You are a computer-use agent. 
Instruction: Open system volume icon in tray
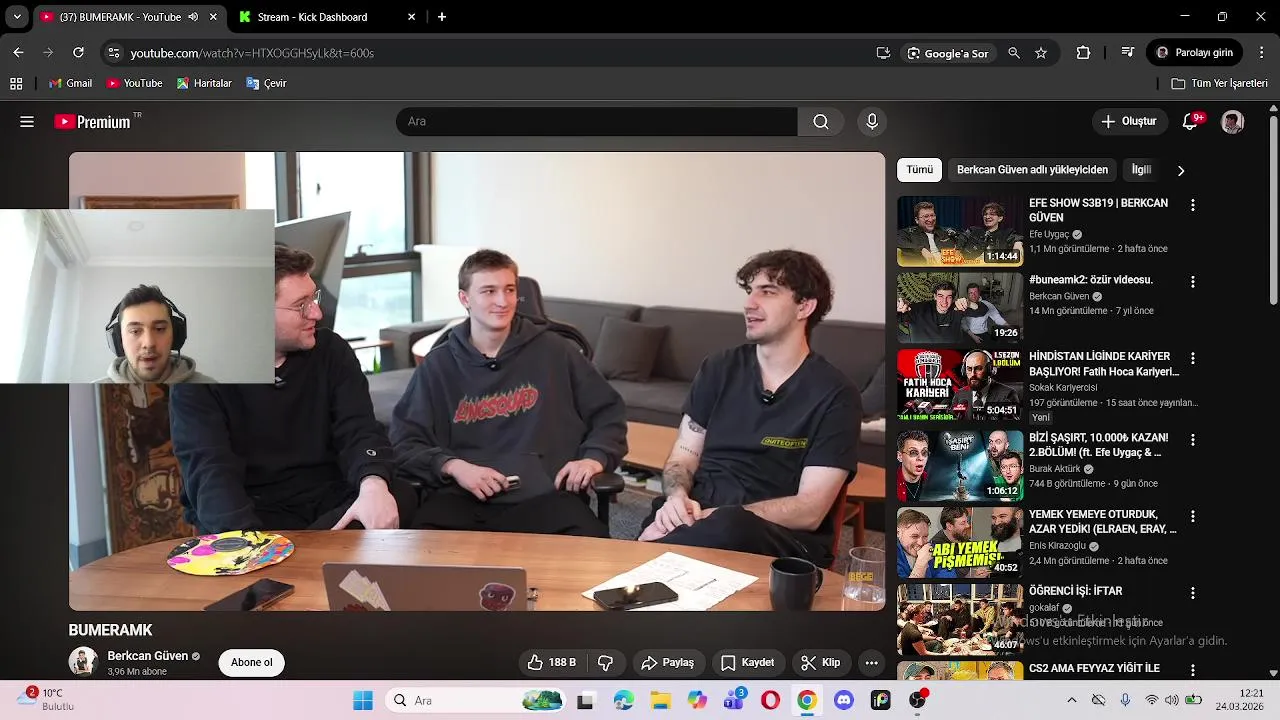[x=1172, y=700]
